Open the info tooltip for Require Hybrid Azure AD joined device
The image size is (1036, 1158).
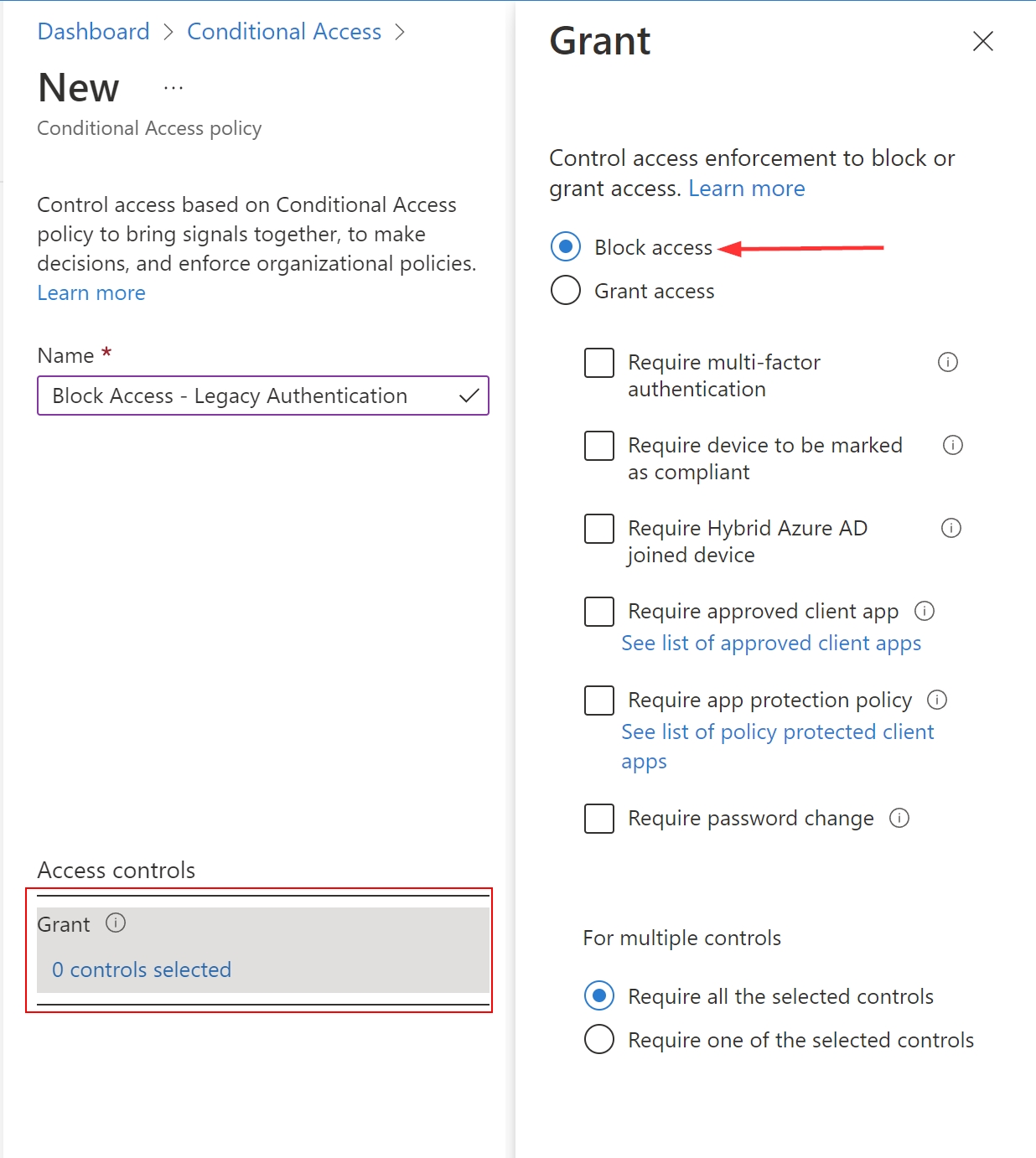(x=951, y=528)
